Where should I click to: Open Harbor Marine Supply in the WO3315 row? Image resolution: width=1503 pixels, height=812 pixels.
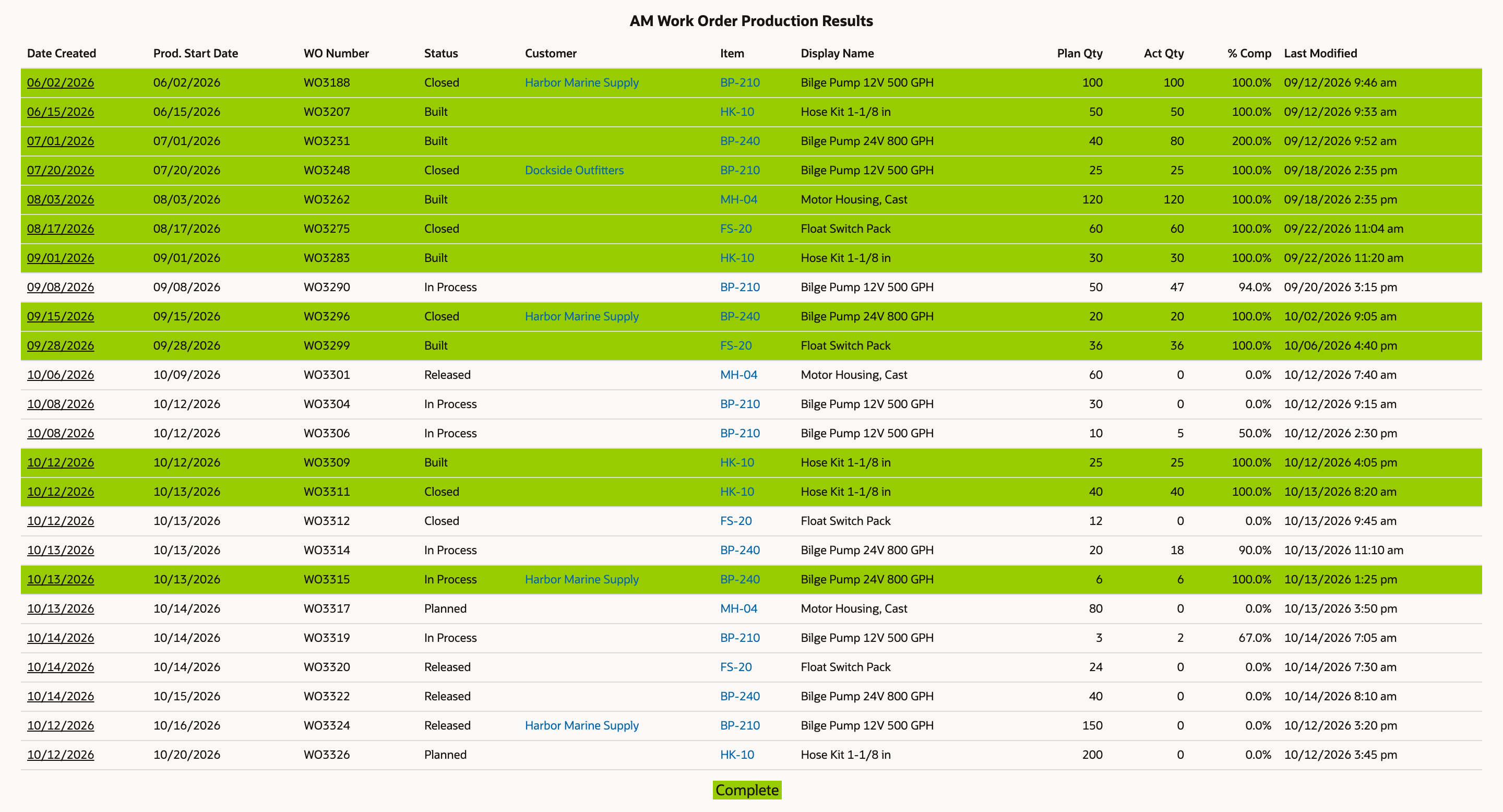582,579
